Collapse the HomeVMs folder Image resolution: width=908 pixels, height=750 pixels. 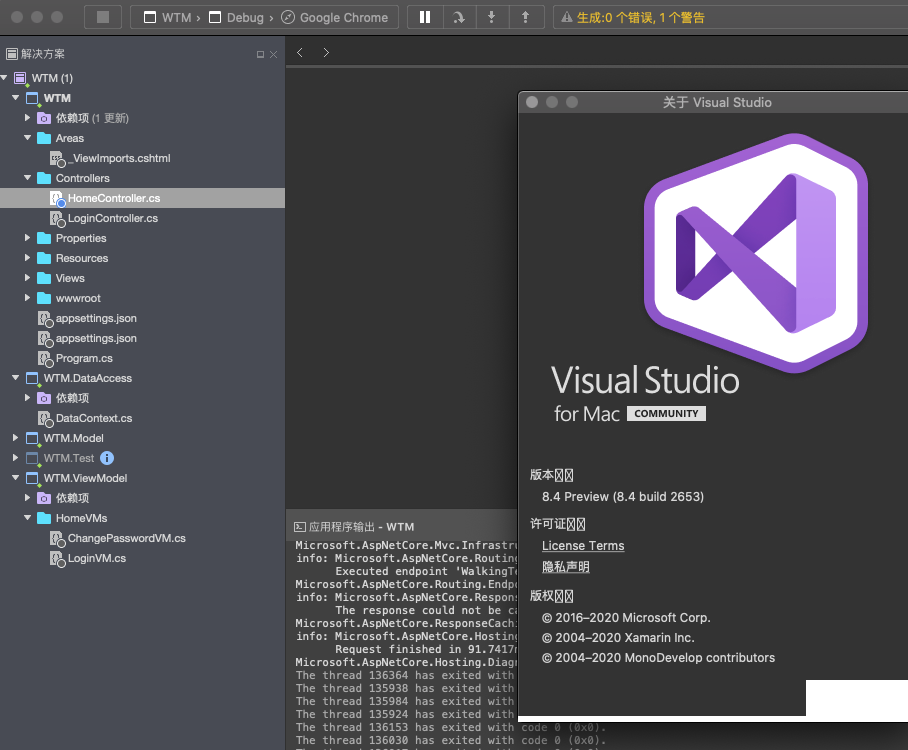click(x=27, y=518)
